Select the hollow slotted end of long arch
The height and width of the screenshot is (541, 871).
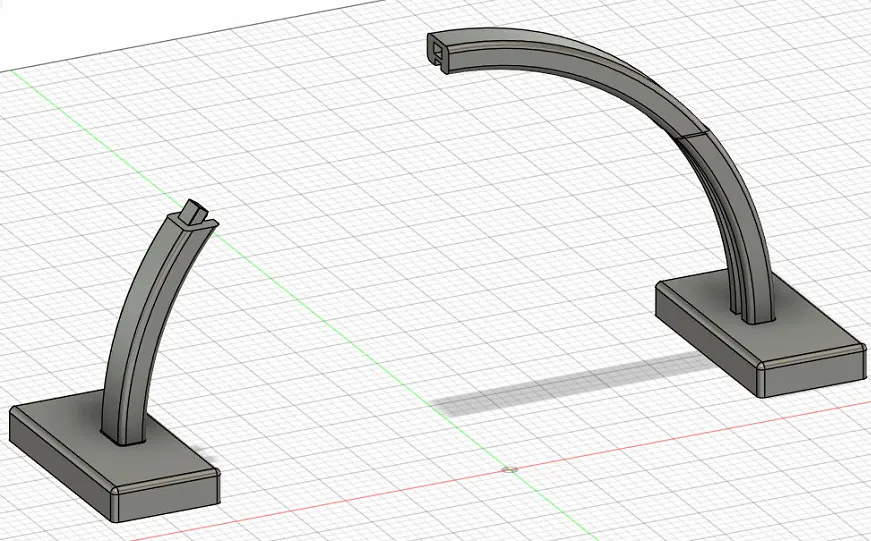(438, 51)
